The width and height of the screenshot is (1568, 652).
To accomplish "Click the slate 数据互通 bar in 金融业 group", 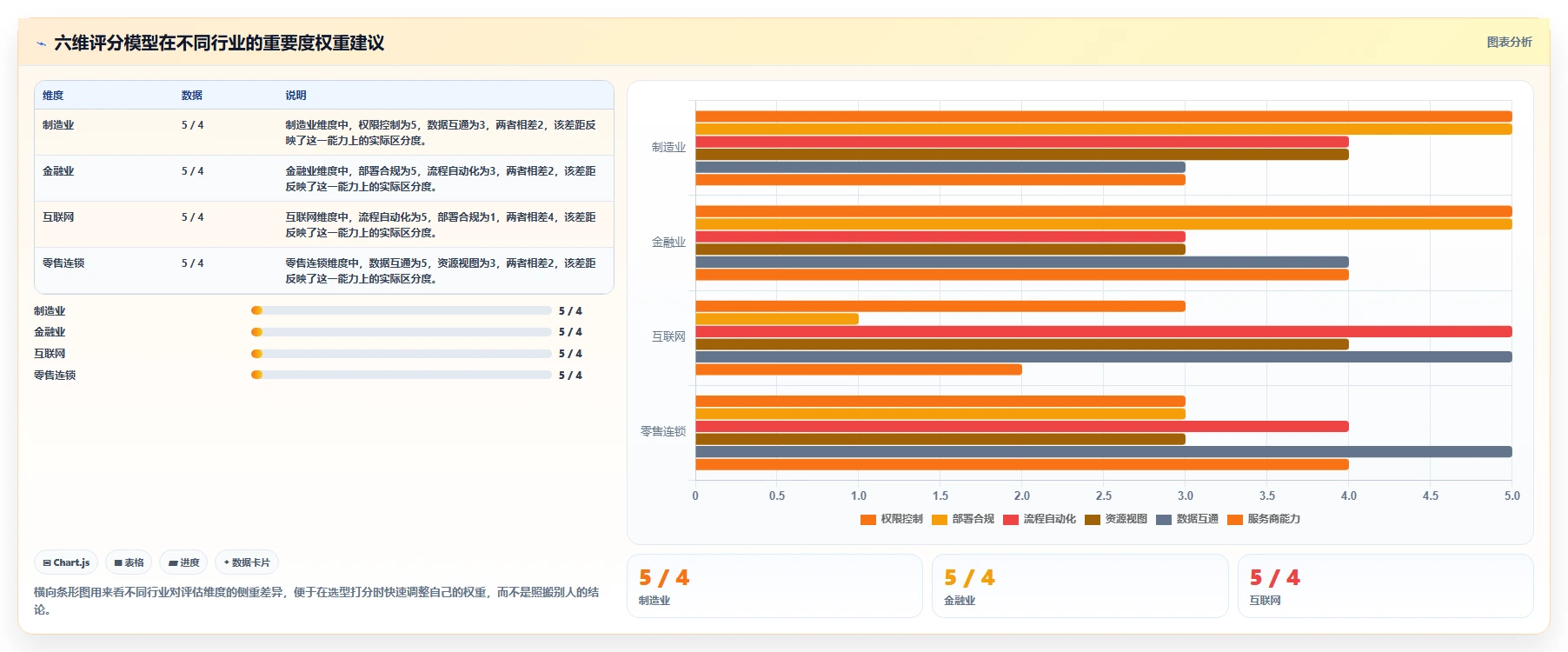I will (1022, 262).
